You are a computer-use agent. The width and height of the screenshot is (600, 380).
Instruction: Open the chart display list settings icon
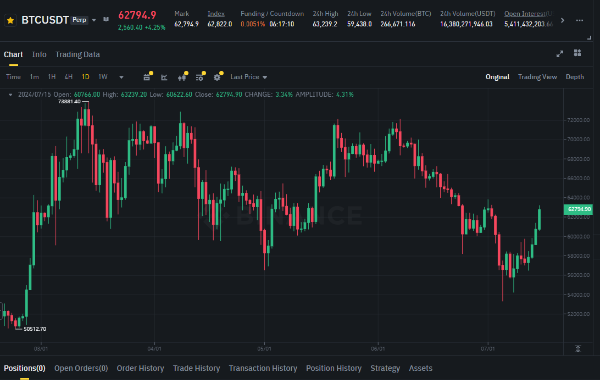click(200, 77)
